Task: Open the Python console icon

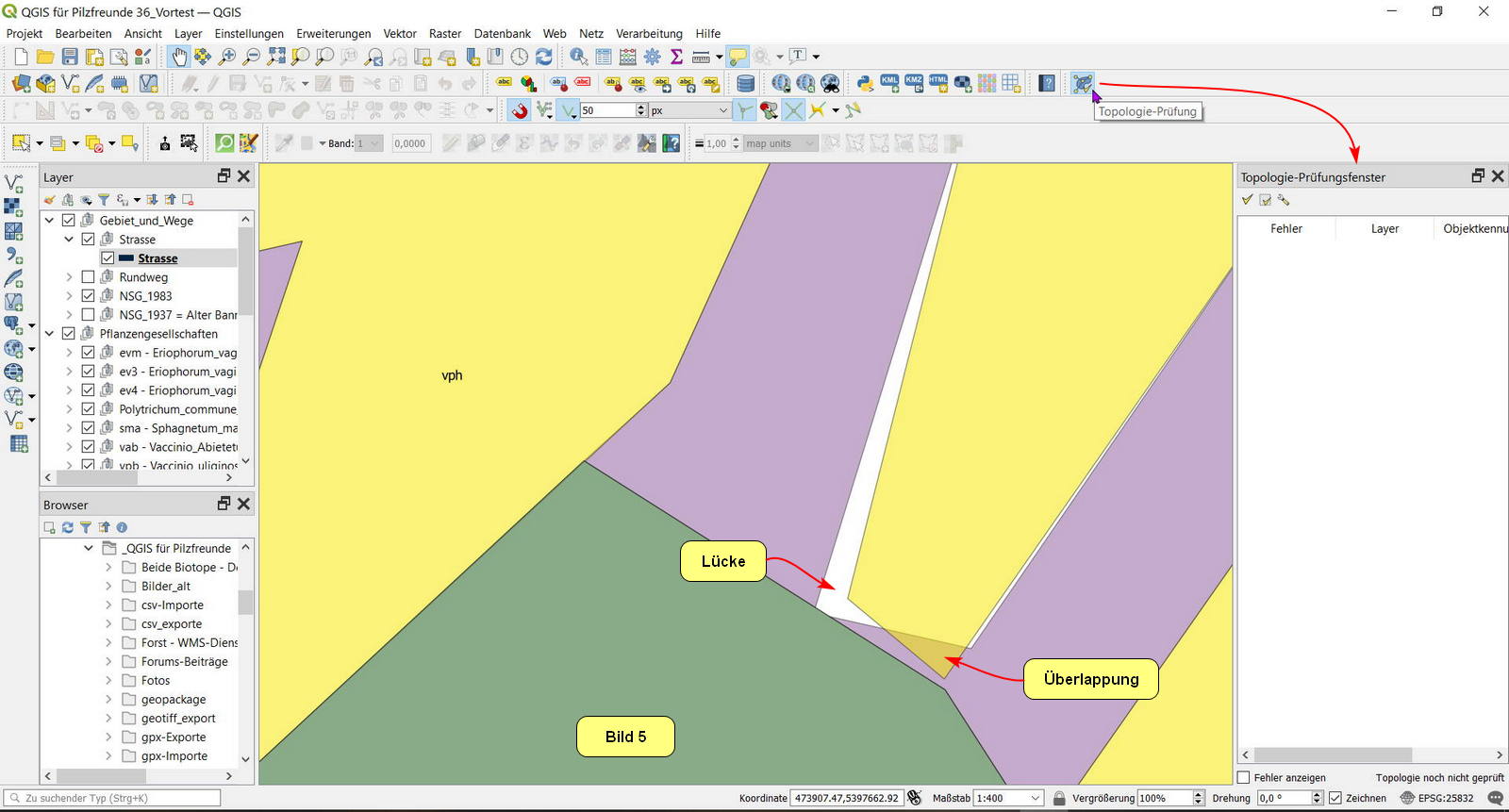Action: coord(865,84)
